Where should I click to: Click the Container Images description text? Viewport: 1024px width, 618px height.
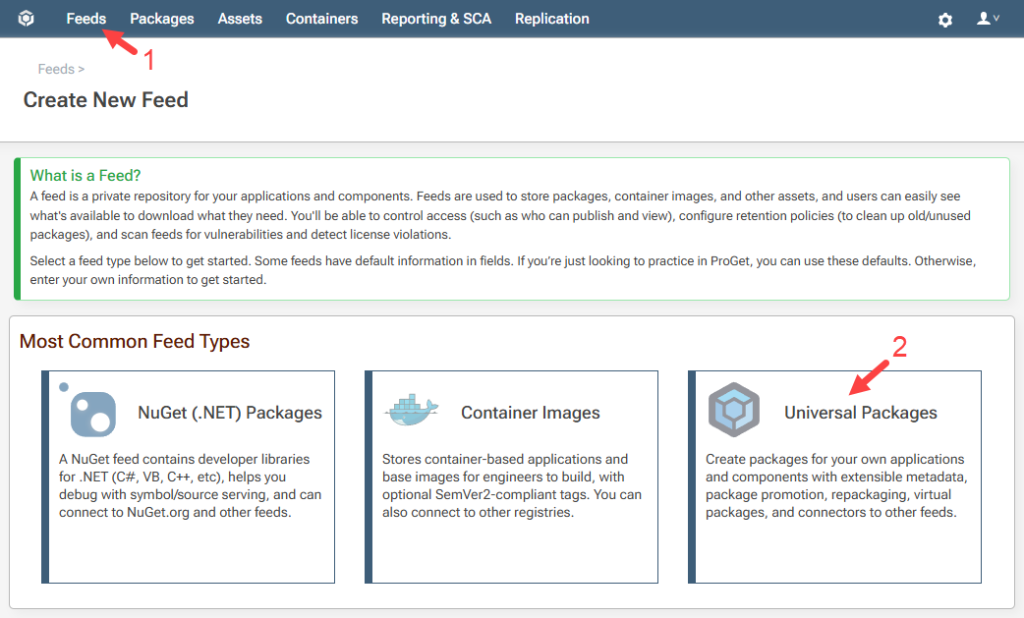pyautogui.click(x=511, y=486)
